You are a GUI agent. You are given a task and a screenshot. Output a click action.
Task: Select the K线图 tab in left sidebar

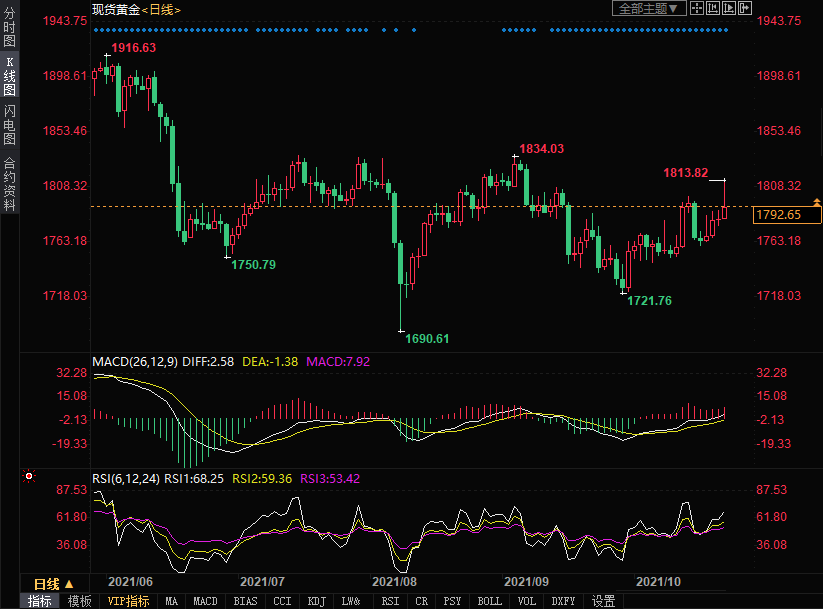point(9,76)
